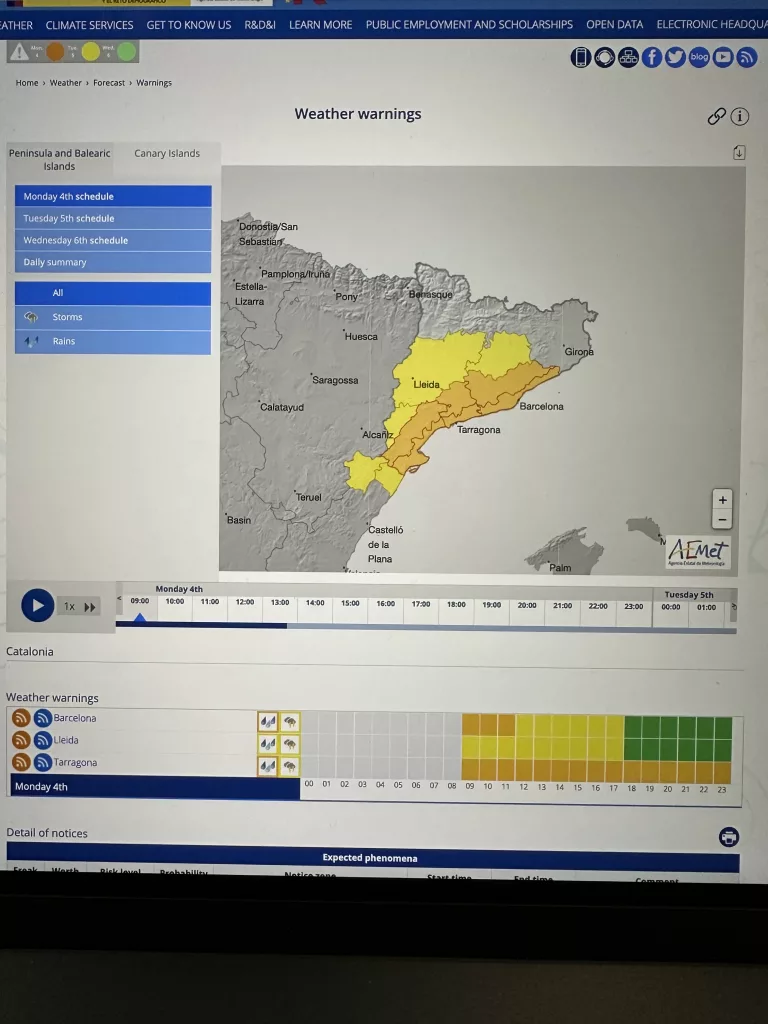The image size is (768, 1024).
Task: Click the print icon near notices
Action: [x=729, y=837]
